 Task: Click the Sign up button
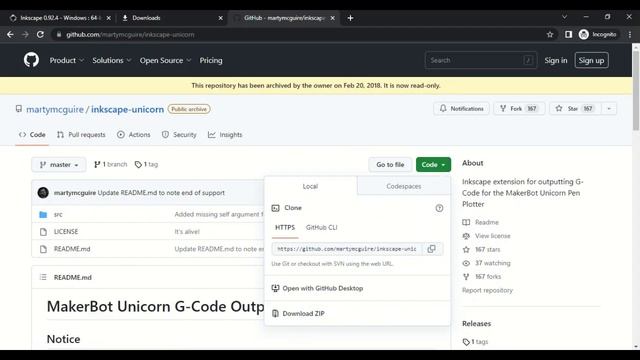pyautogui.click(x=591, y=60)
